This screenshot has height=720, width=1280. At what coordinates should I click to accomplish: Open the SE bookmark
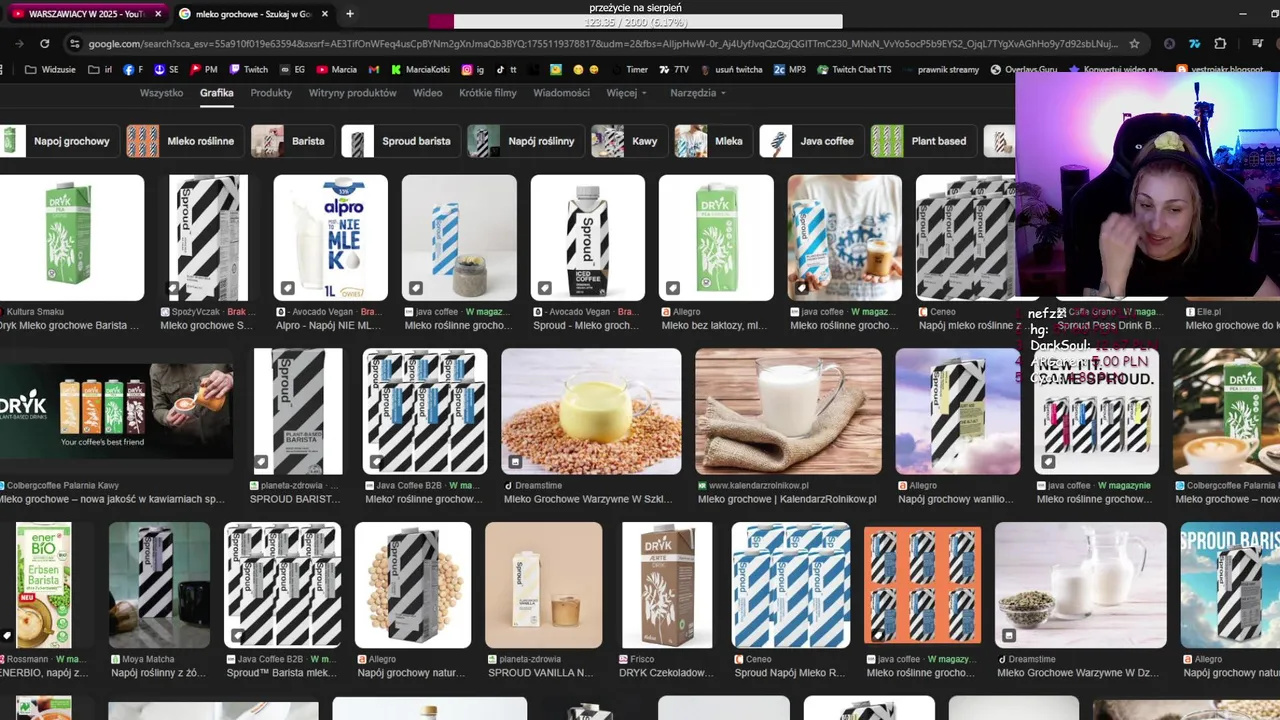[x=167, y=70]
